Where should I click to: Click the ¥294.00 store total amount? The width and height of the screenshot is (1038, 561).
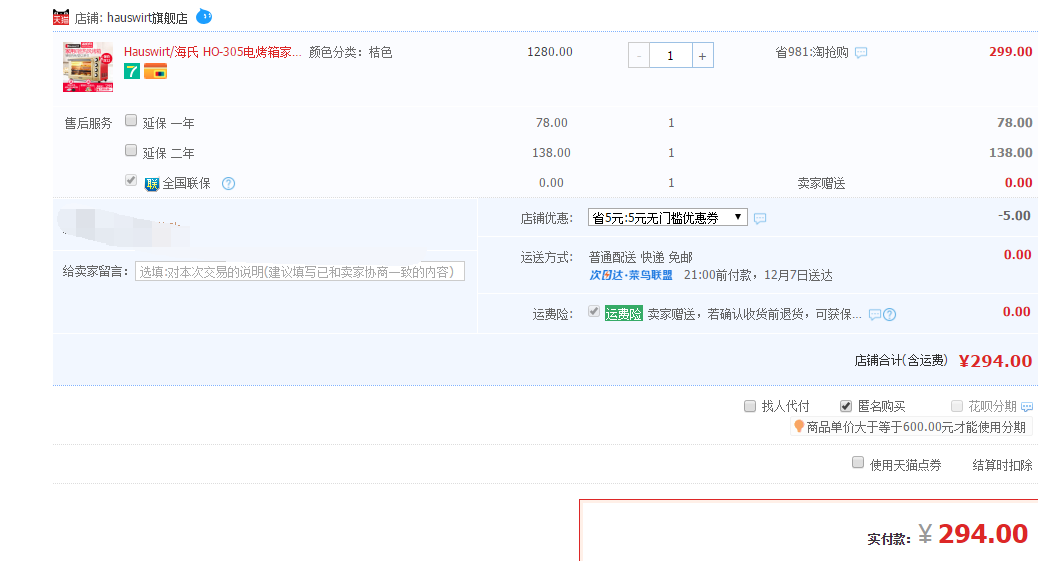click(x=995, y=361)
